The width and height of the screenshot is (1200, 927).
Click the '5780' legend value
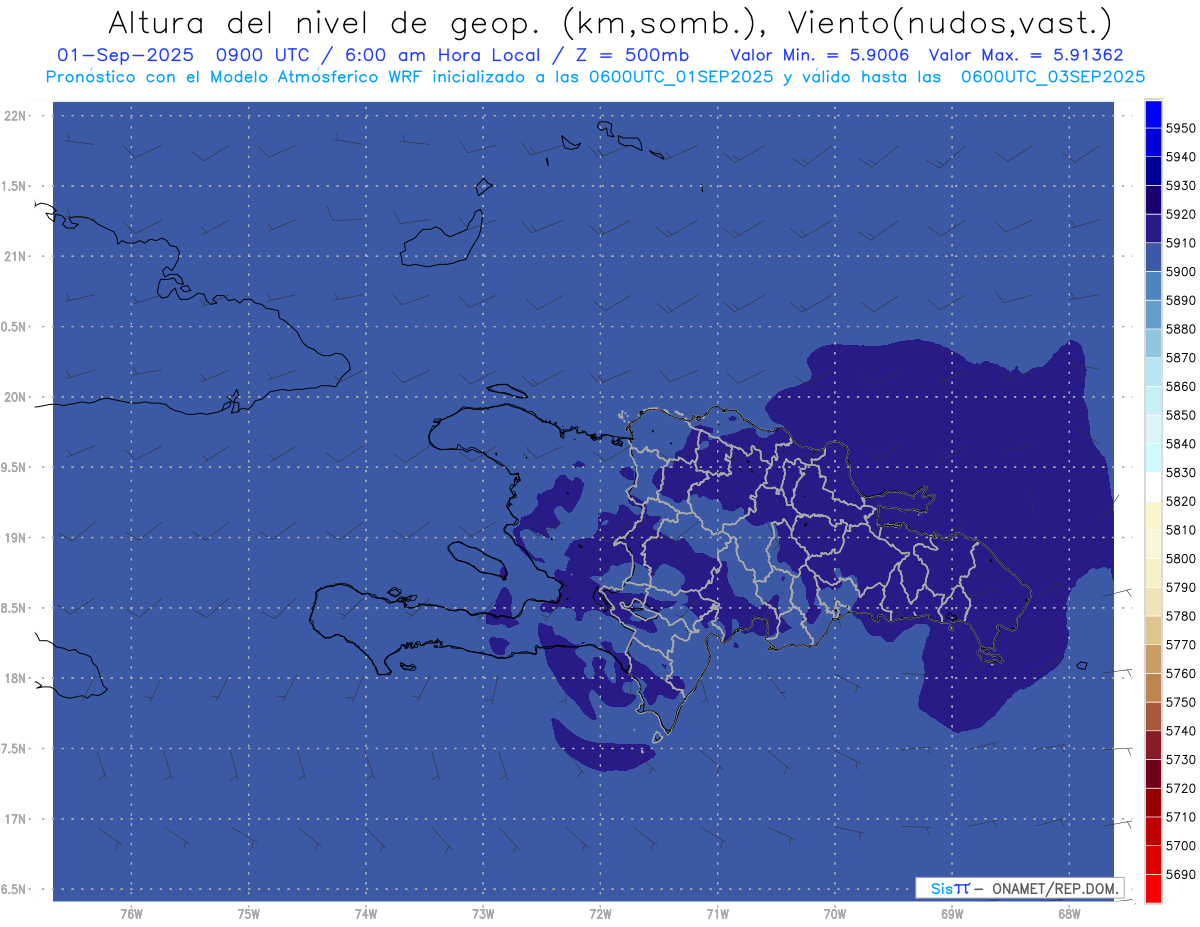(x=1180, y=616)
